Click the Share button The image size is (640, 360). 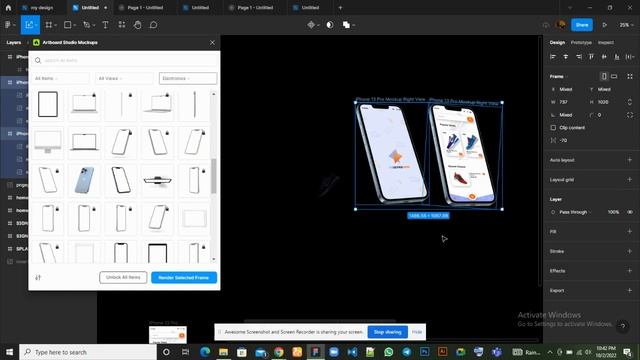click(582, 25)
